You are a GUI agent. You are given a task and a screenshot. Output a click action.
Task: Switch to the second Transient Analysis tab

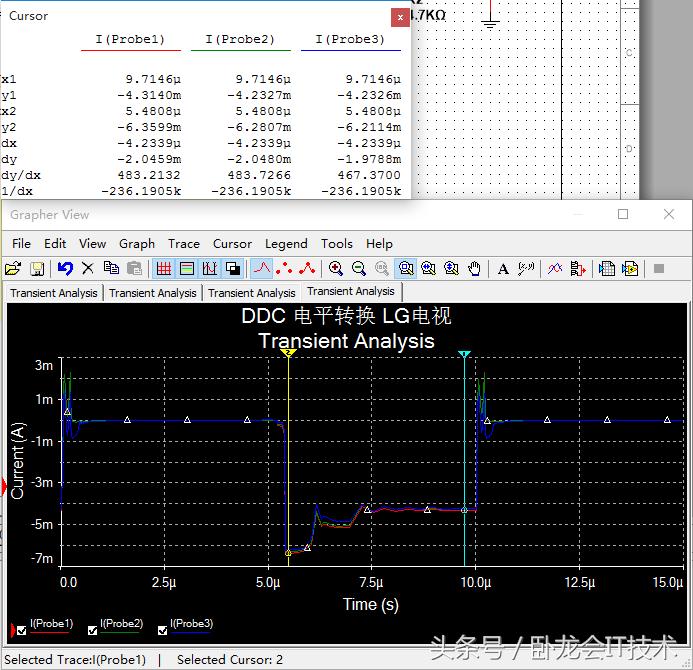point(152,293)
